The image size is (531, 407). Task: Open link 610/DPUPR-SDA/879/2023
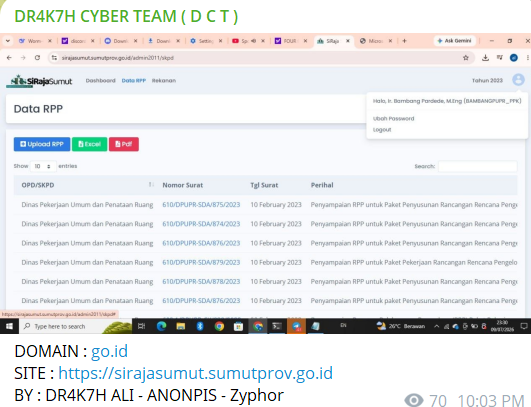[x=201, y=262]
